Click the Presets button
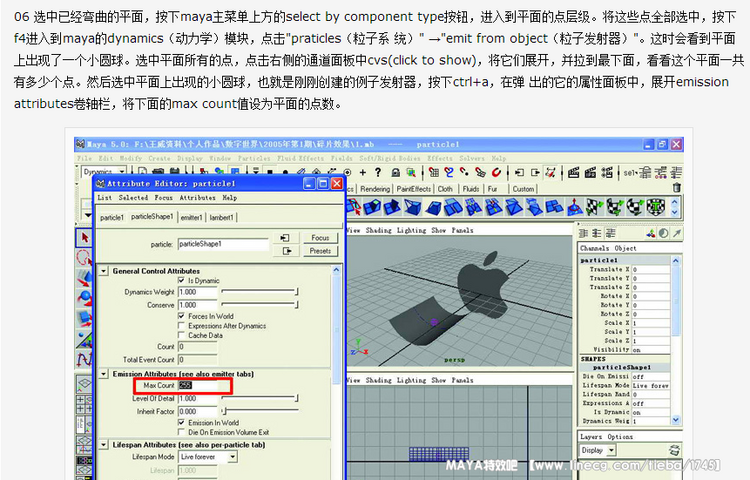The image size is (750, 480). pyautogui.click(x=320, y=251)
